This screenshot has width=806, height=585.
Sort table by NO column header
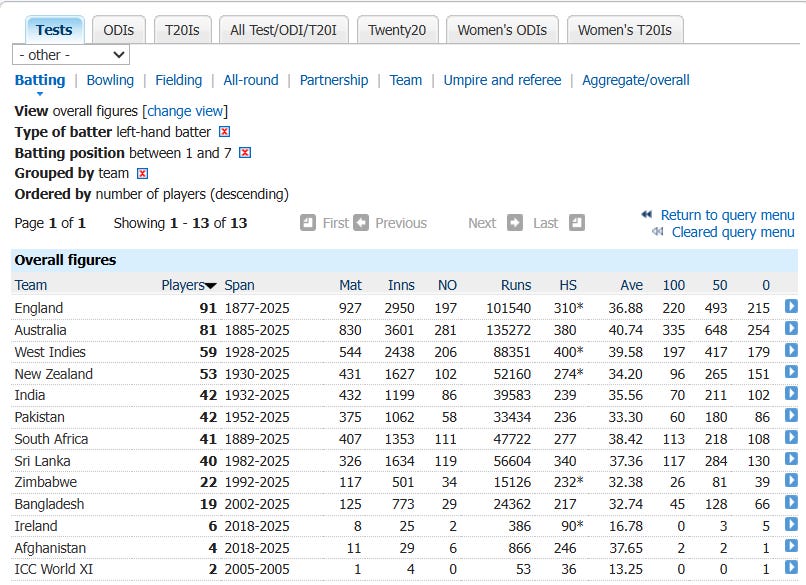(447, 285)
